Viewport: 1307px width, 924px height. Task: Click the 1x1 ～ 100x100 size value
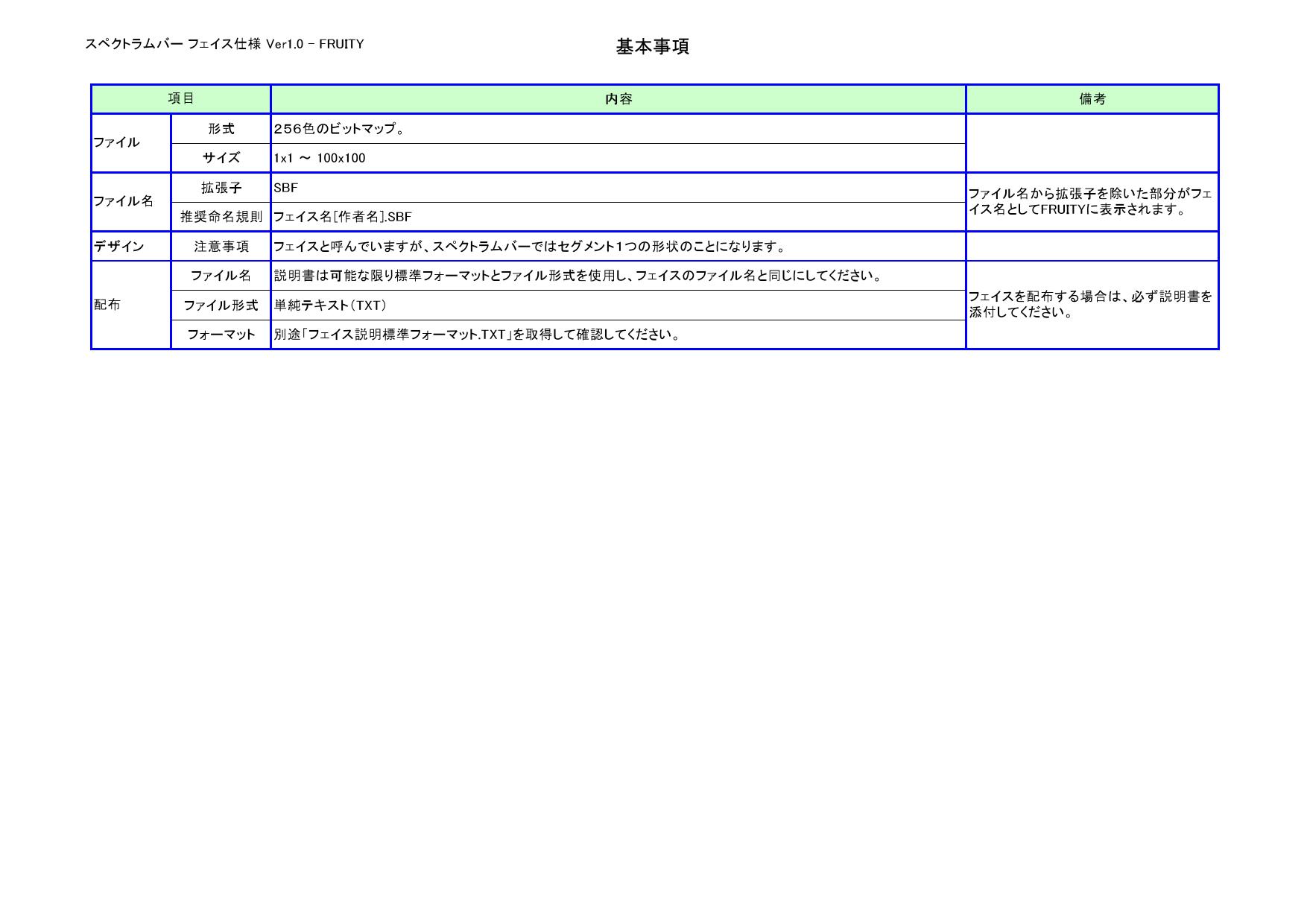point(319,158)
